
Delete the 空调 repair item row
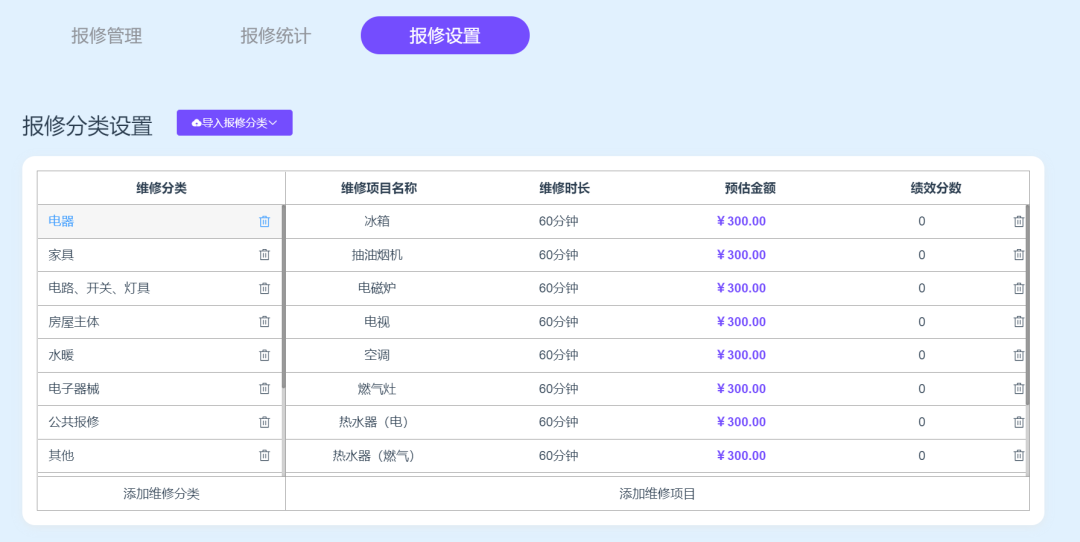tap(1019, 355)
